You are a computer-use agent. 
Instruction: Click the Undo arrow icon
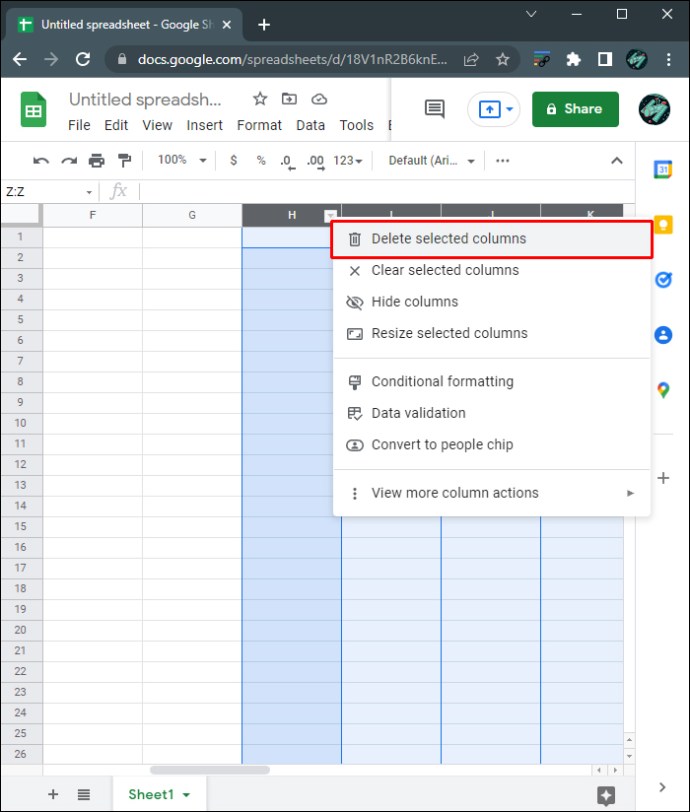41,160
